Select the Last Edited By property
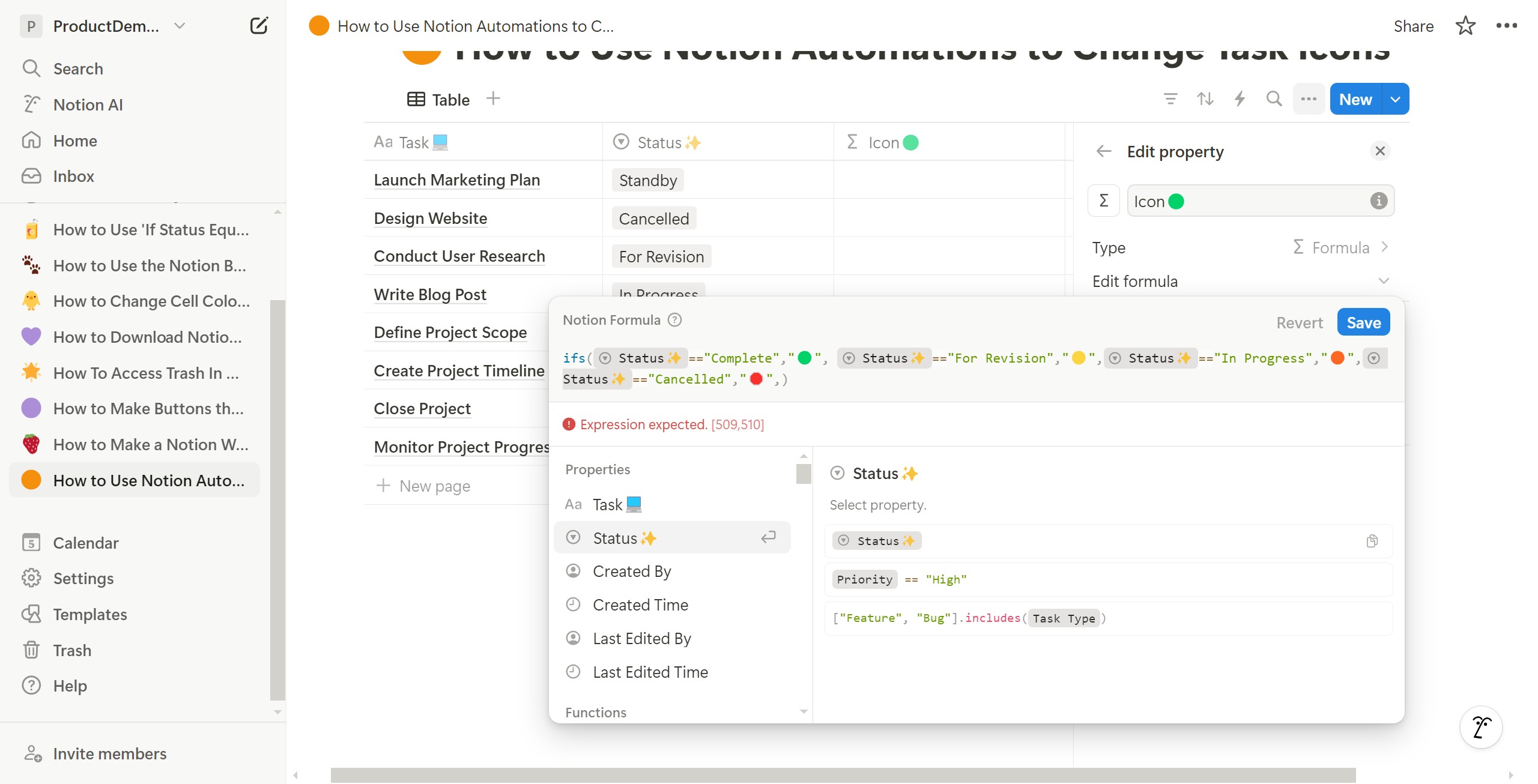Screen dimensions: 1538x784 (x=671, y=638)
